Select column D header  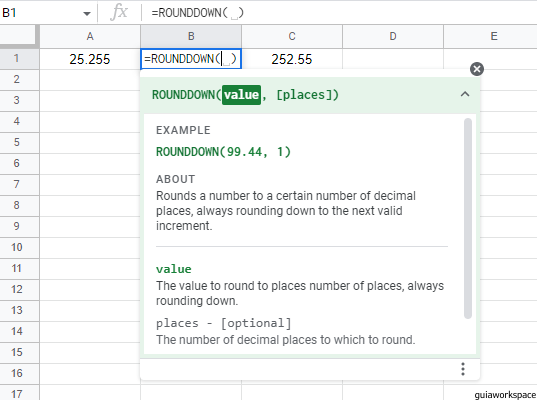393,36
